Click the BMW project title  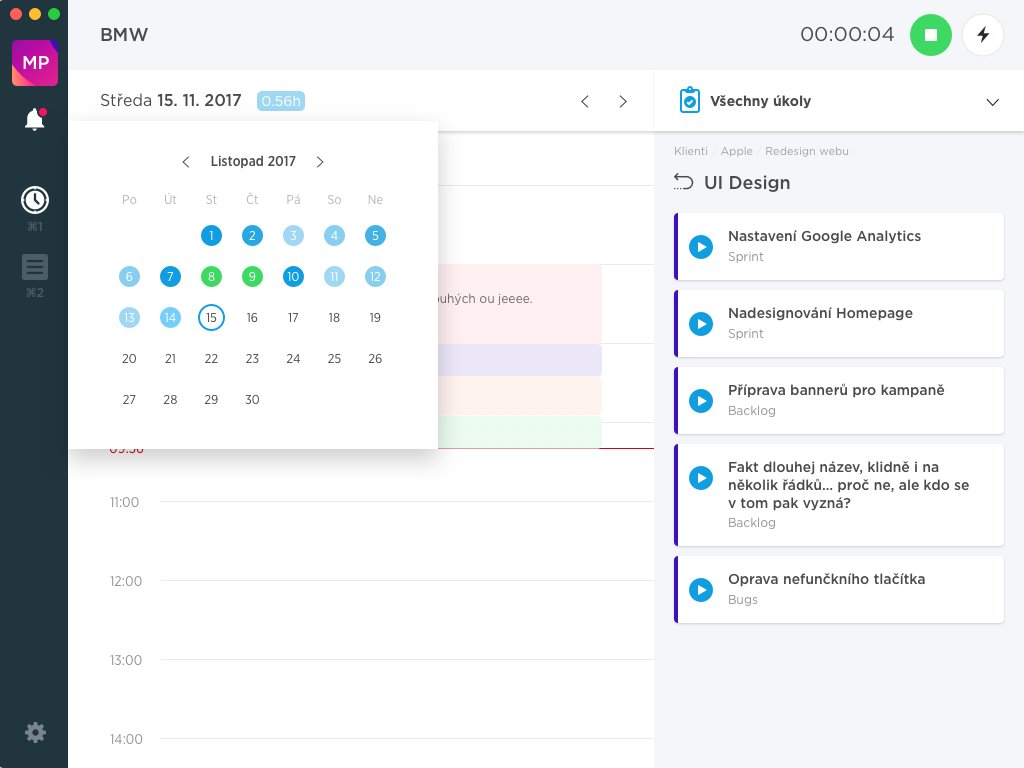124,35
